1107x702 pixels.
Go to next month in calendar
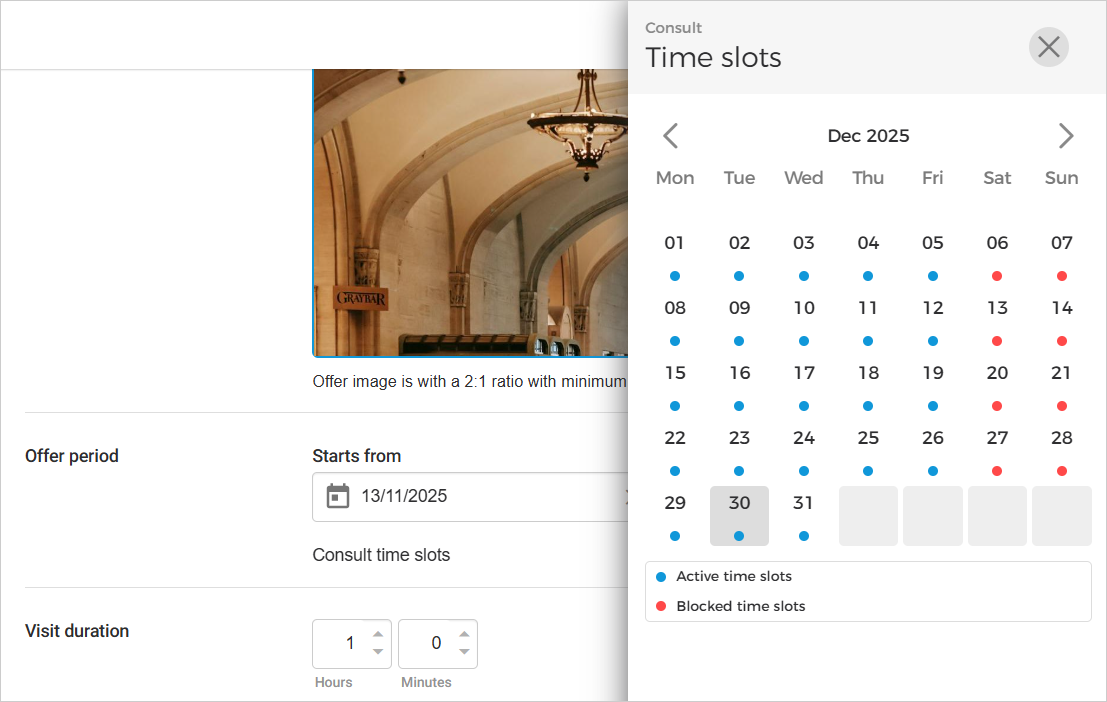click(x=1065, y=136)
